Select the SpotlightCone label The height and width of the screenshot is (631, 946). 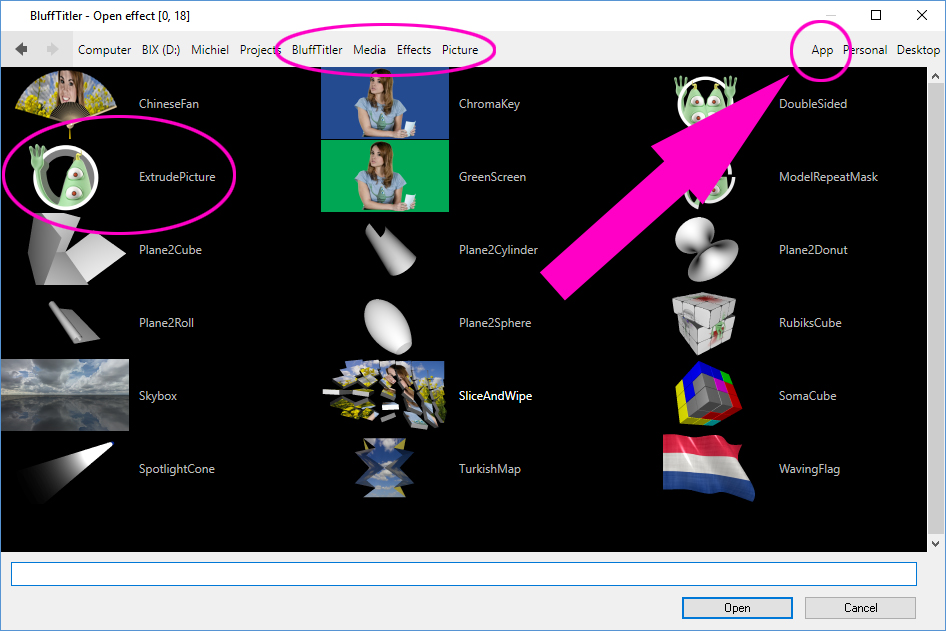177,469
